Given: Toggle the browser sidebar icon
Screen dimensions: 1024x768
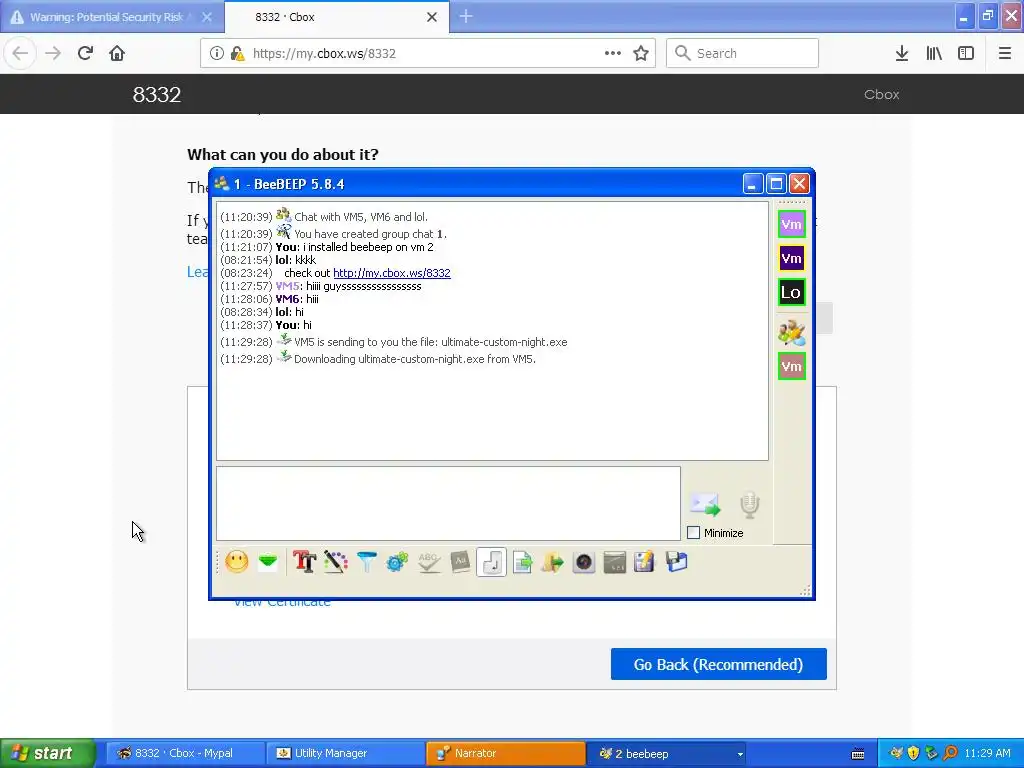Looking at the screenshot, I should 966,53.
